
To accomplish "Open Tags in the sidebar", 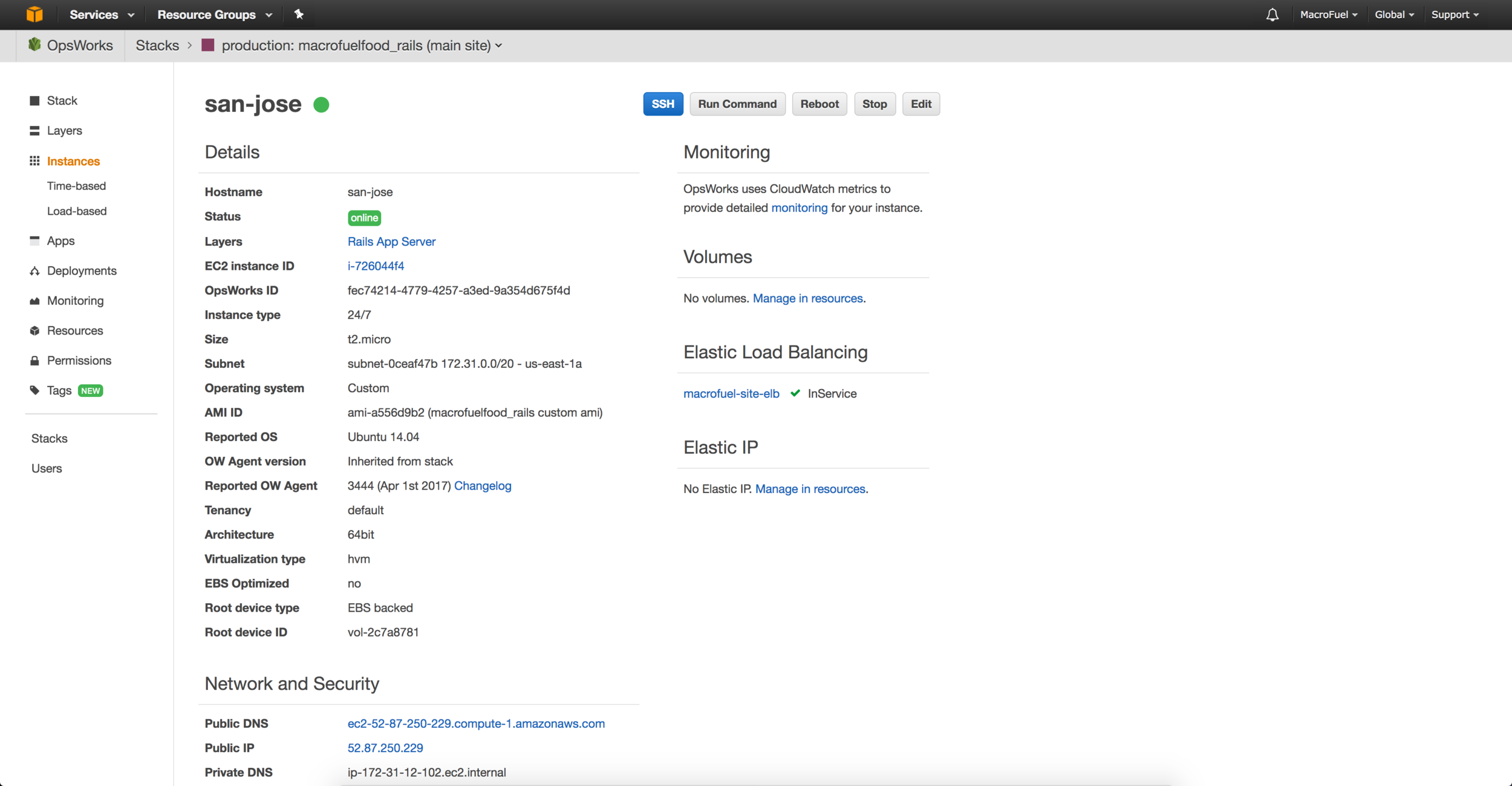I will click(59, 390).
